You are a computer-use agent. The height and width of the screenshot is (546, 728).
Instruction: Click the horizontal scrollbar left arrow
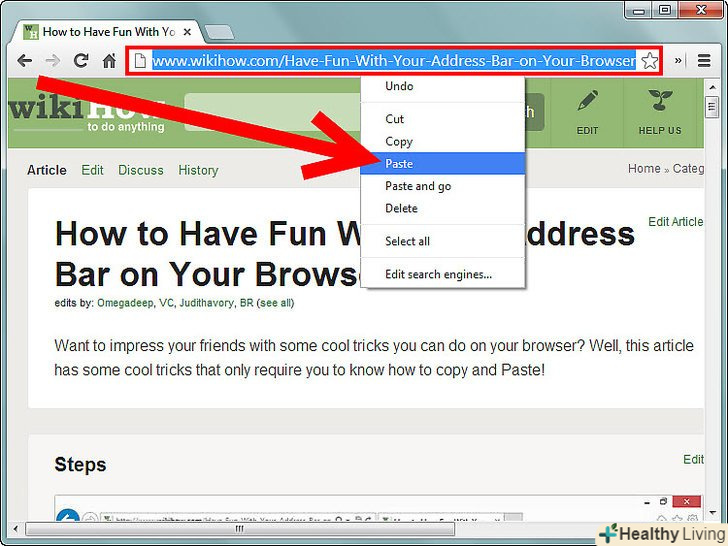[15, 528]
